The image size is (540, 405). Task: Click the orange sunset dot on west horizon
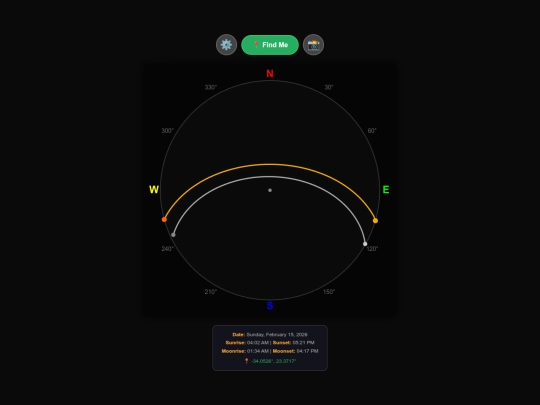click(x=164, y=219)
